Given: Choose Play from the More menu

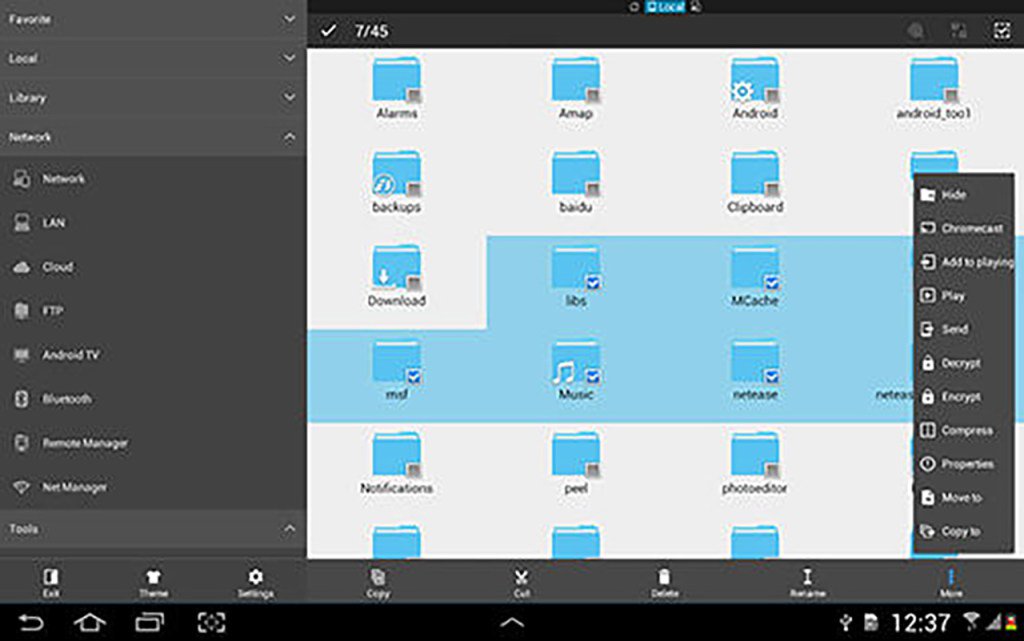Looking at the screenshot, I should click(964, 296).
